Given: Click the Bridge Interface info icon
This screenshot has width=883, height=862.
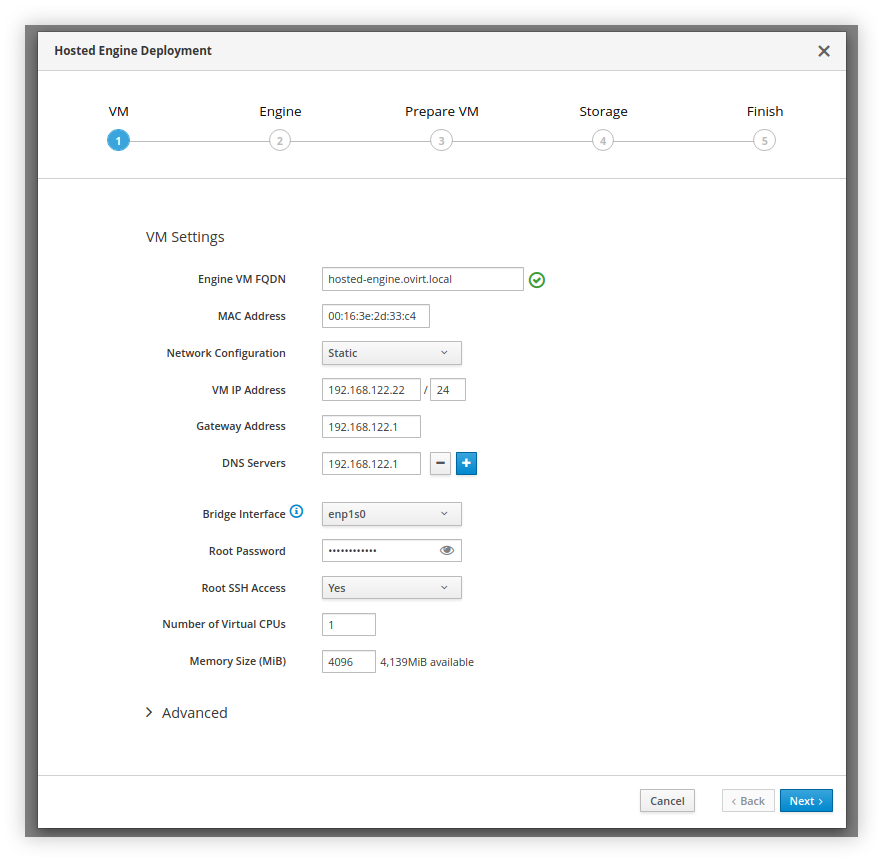Looking at the screenshot, I should pyautogui.click(x=296, y=512).
